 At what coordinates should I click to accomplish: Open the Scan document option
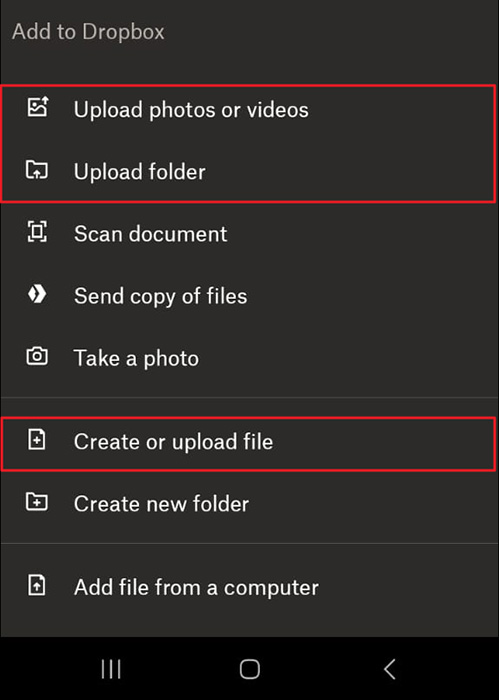(249, 234)
